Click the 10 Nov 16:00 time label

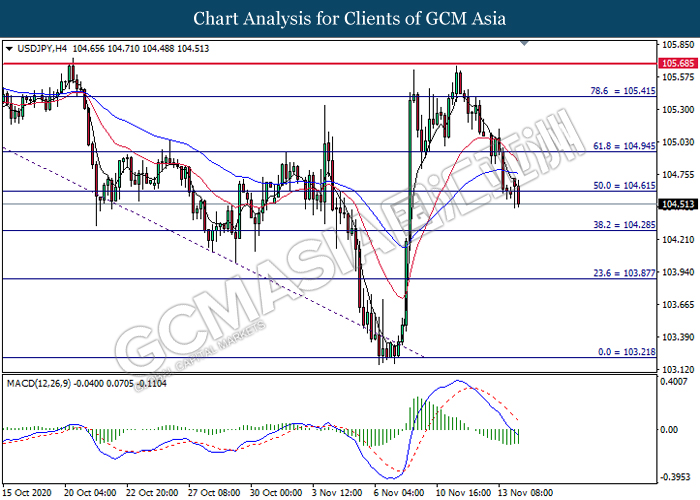pos(463,492)
